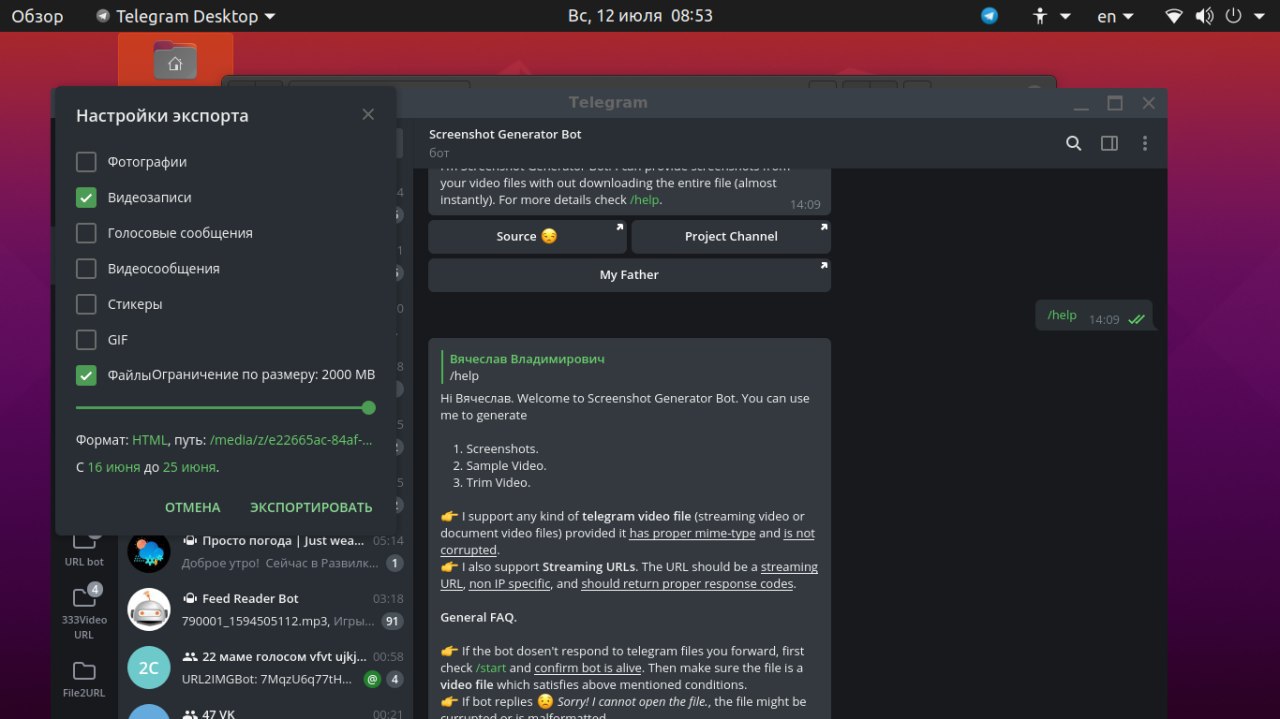
Task: Click the /start command link
Action: [490, 668]
